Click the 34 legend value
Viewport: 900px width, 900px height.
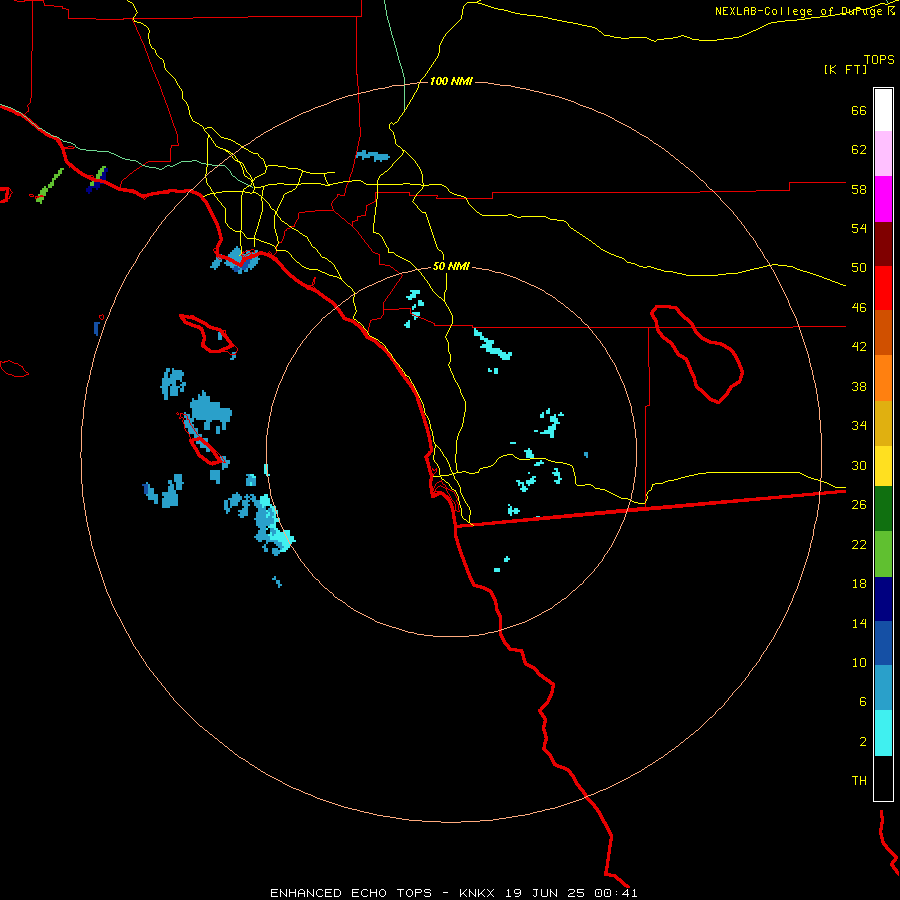click(859, 426)
